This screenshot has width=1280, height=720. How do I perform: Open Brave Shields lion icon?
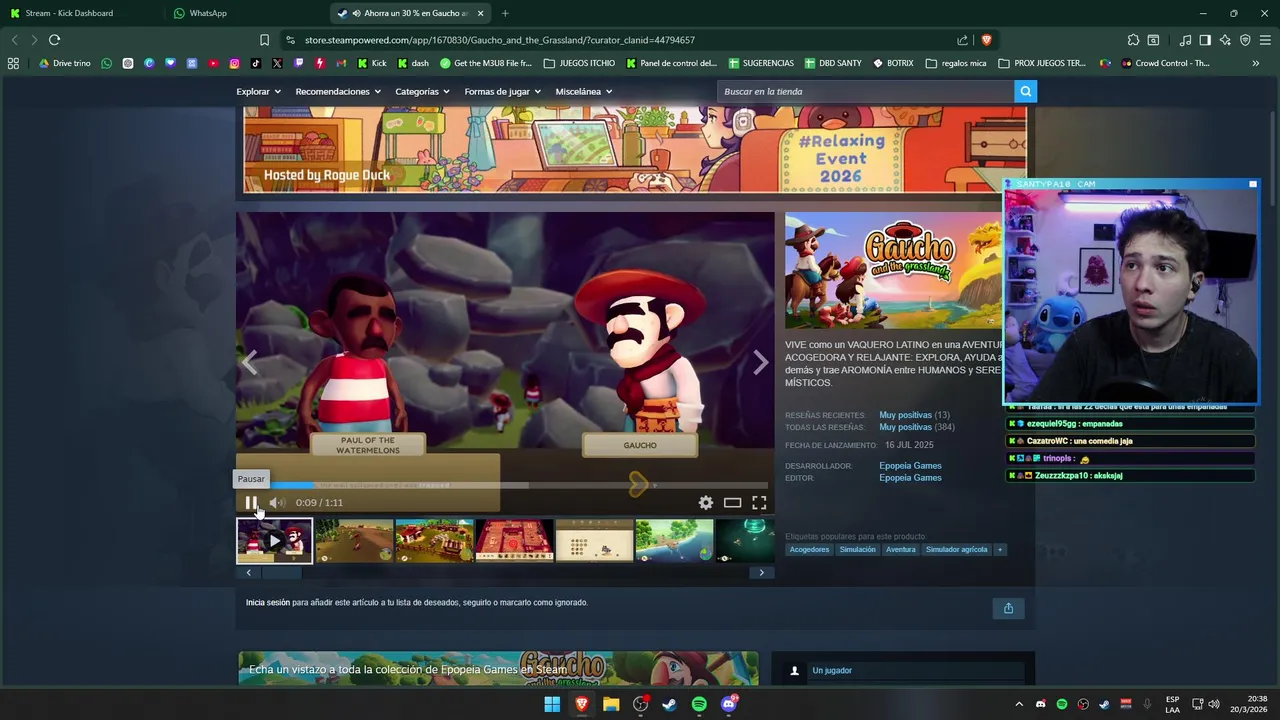point(986,40)
